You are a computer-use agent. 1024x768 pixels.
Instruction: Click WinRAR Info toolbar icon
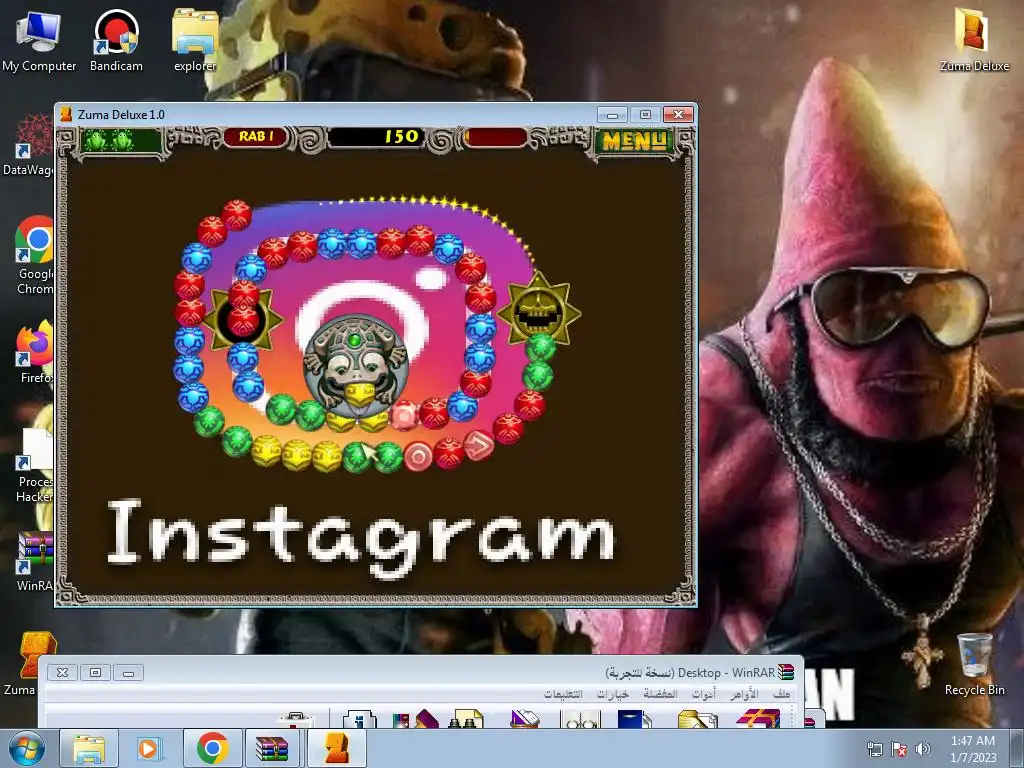(360, 718)
